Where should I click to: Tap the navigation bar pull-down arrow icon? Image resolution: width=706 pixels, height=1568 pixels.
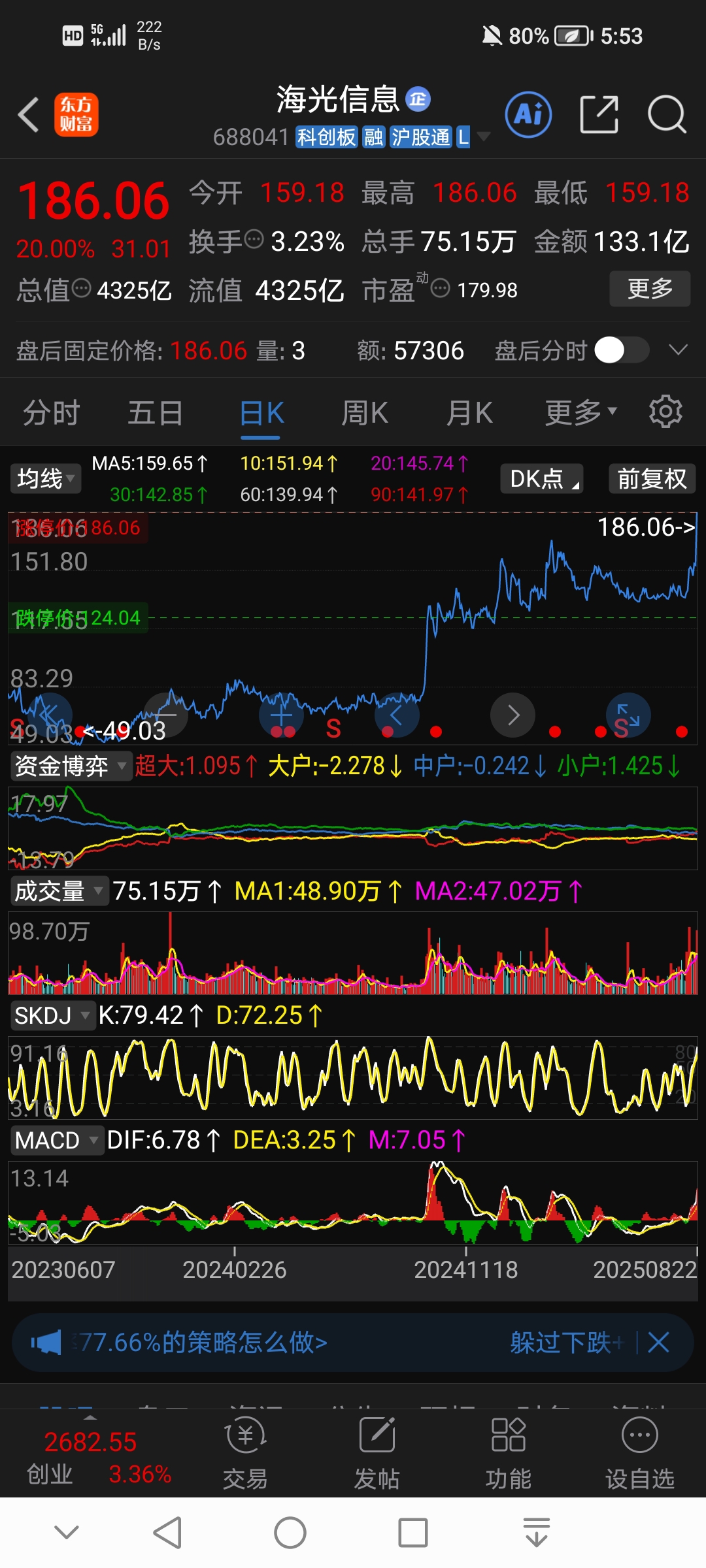point(536,1533)
